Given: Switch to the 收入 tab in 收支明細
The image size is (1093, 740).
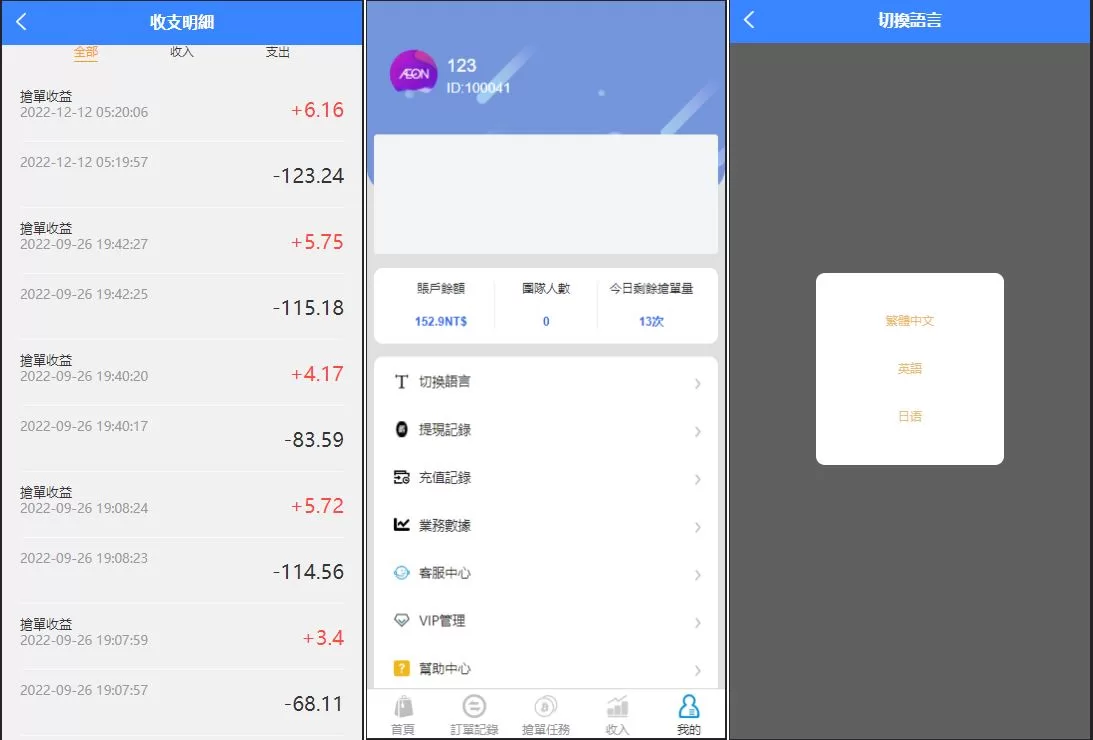Looking at the screenshot, I should click(x=182, y=52).
